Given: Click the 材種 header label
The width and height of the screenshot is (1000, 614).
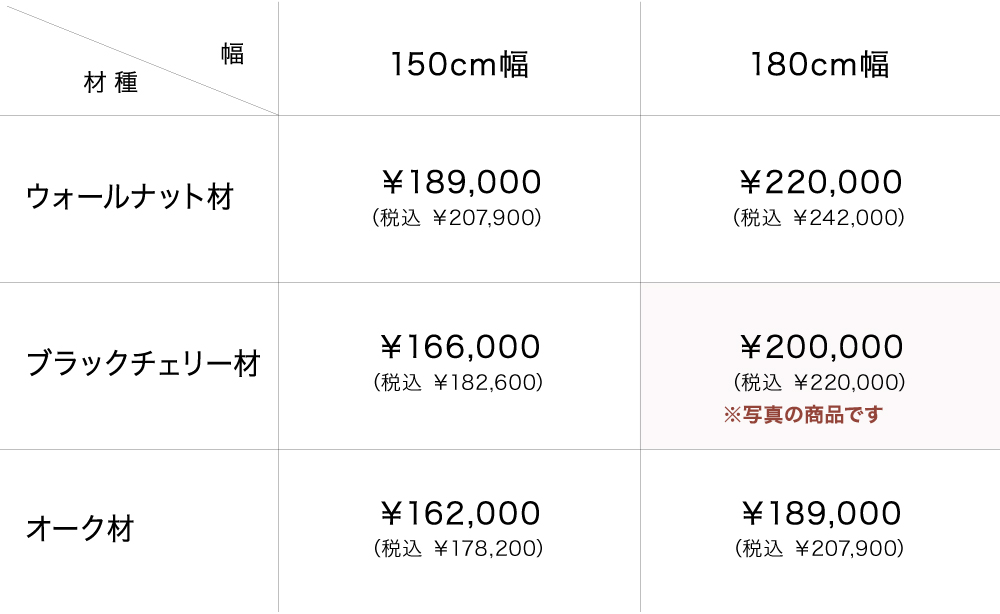Looking at the screenshot, I should (x=111, y=84).
